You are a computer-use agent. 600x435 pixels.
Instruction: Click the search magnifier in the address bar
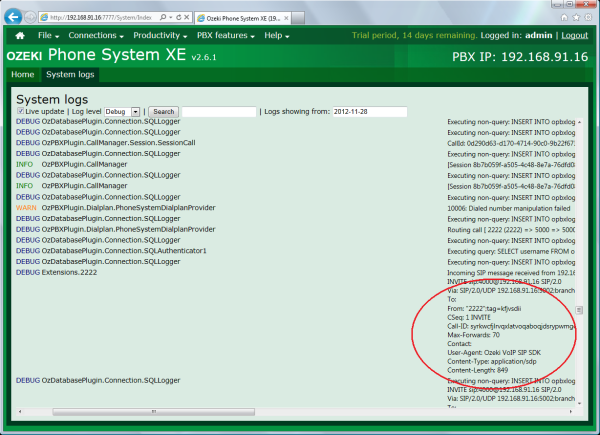(x=163, y=17)
